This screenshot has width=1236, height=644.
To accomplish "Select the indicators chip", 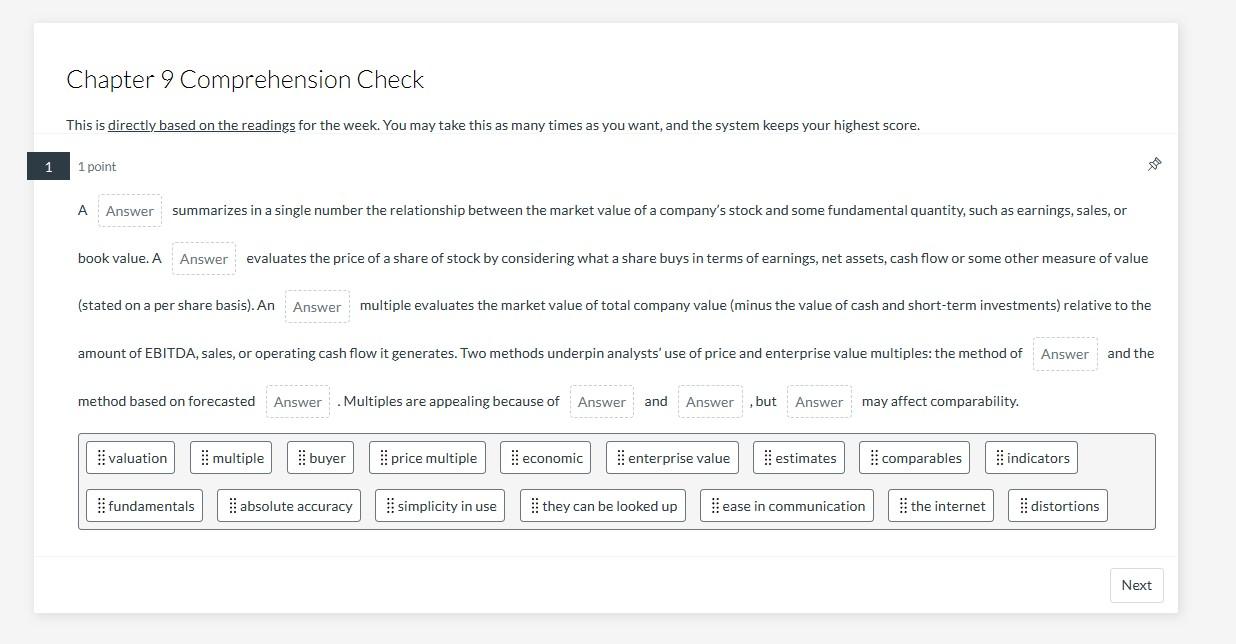I will (x=1031, y=457).
